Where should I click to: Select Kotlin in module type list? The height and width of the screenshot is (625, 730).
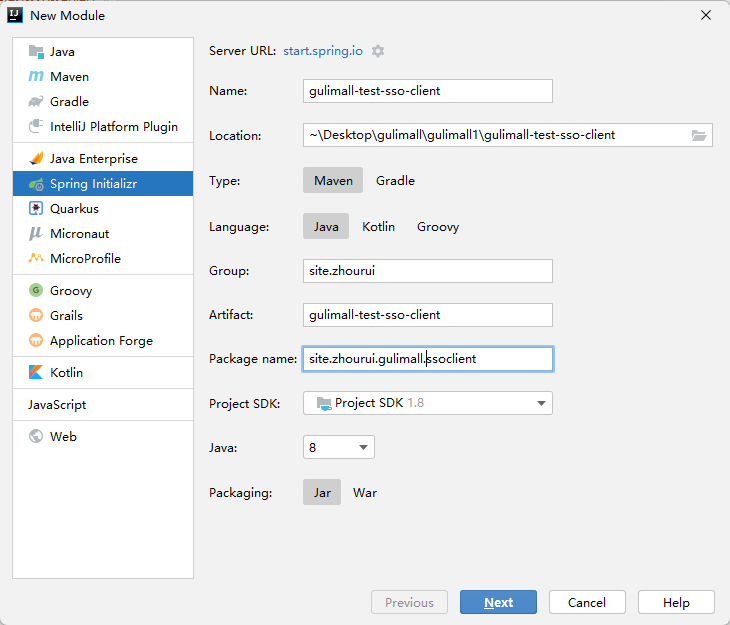tap(103, 372)
